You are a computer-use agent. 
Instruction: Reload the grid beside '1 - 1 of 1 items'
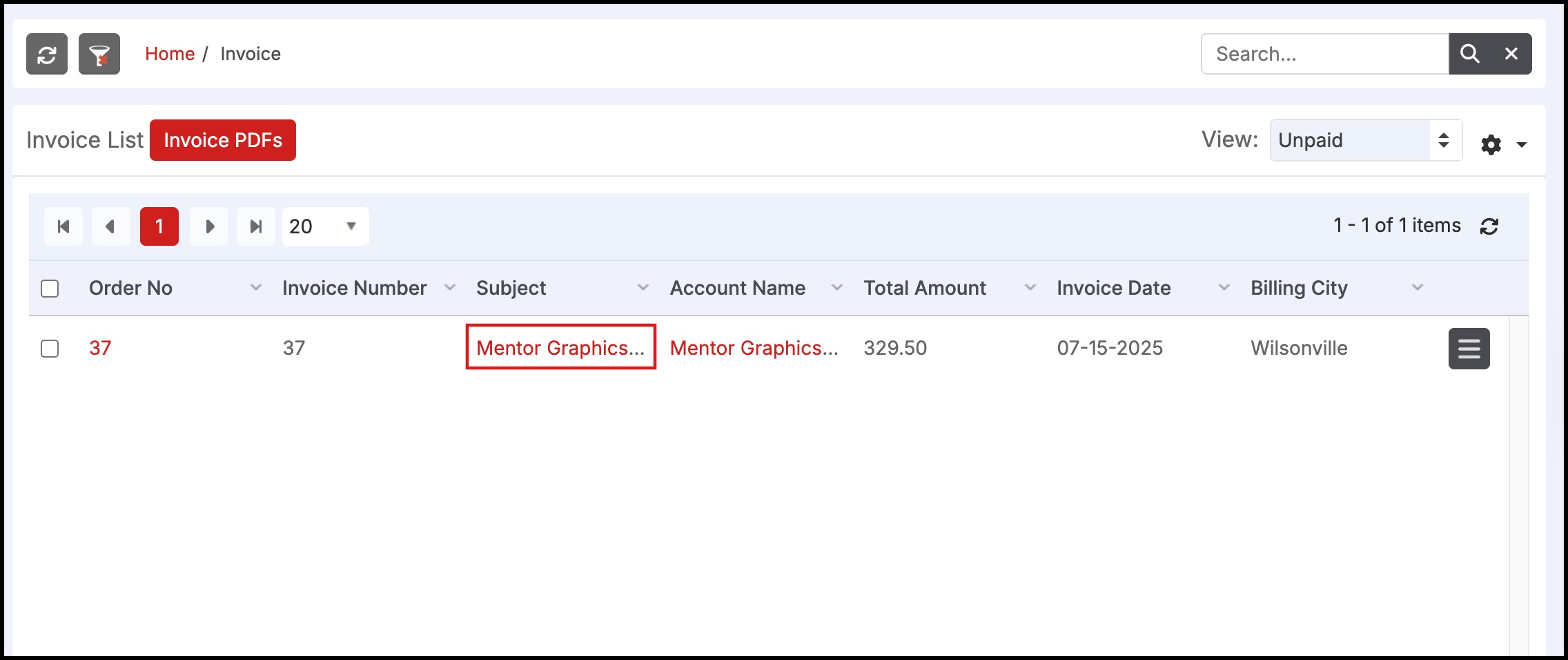1489,226
